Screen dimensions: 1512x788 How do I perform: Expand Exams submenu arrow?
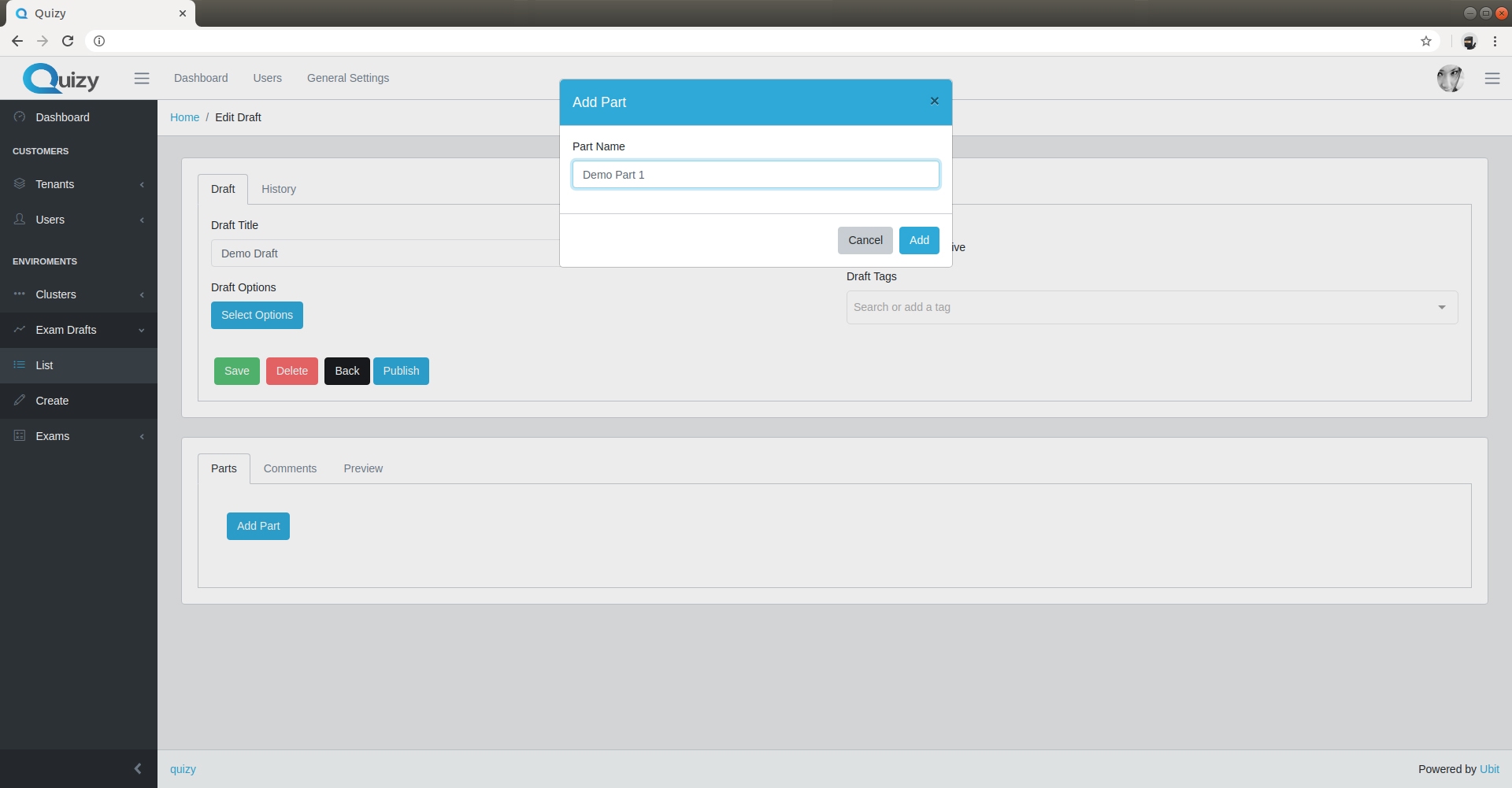[142, 436]
